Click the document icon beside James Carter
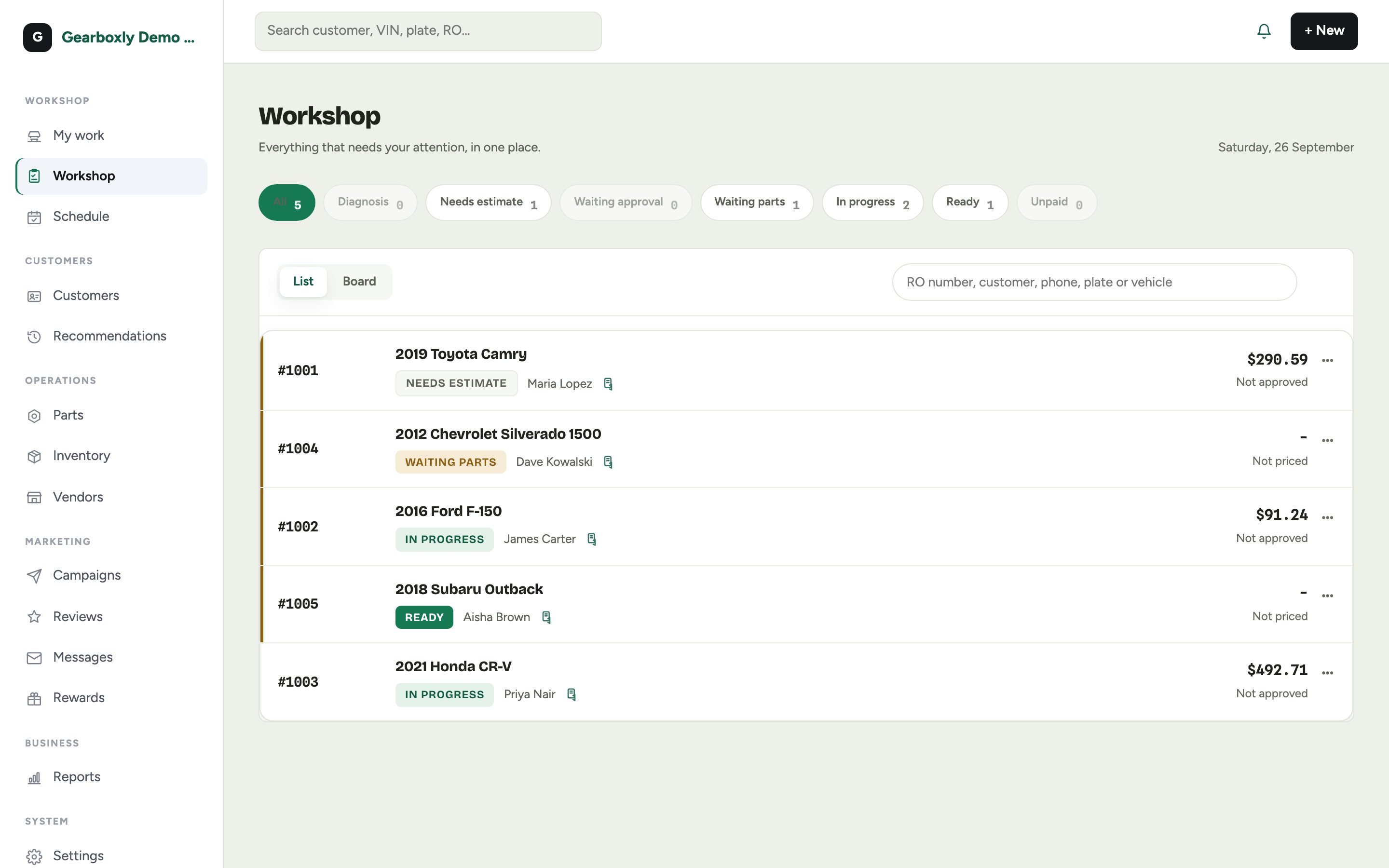1389x868 pixels. (x=592, y=539)
